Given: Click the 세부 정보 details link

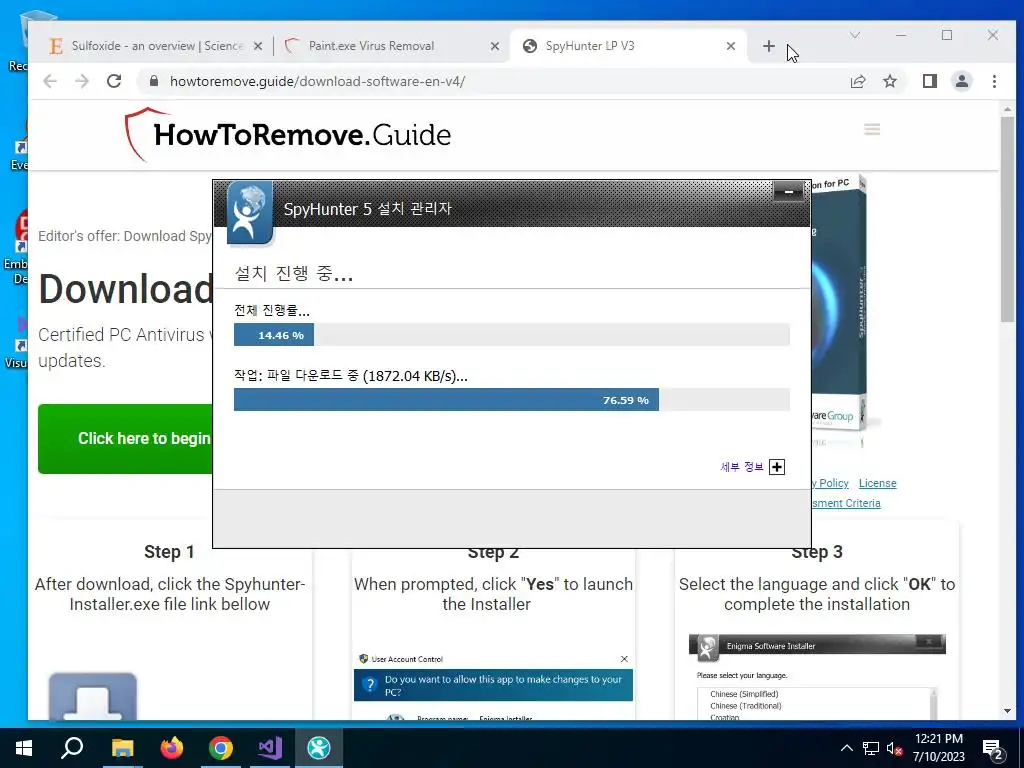Looking at the screenshot, I should (742, 467).
